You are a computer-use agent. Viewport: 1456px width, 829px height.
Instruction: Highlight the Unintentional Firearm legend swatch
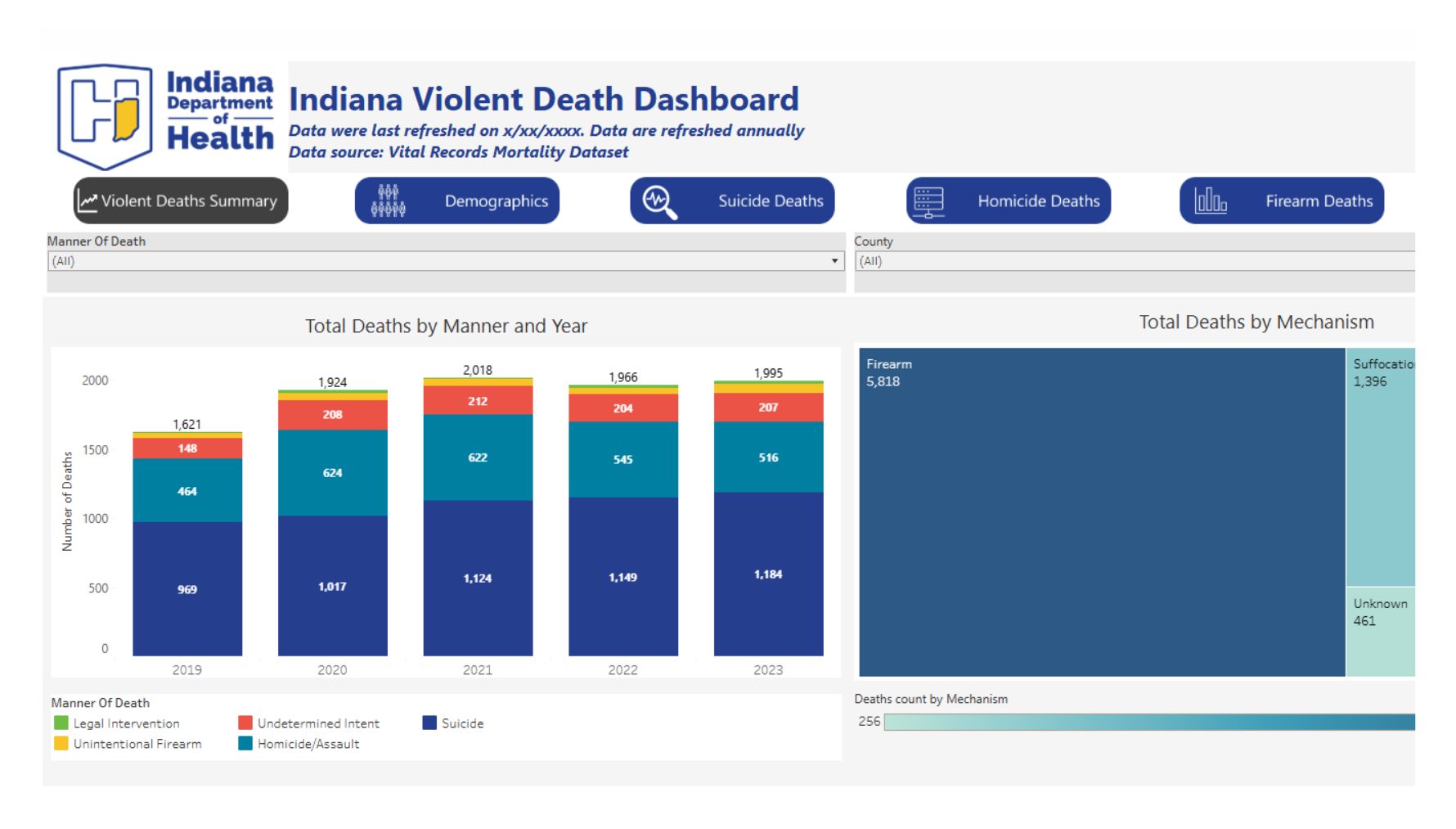61,743
